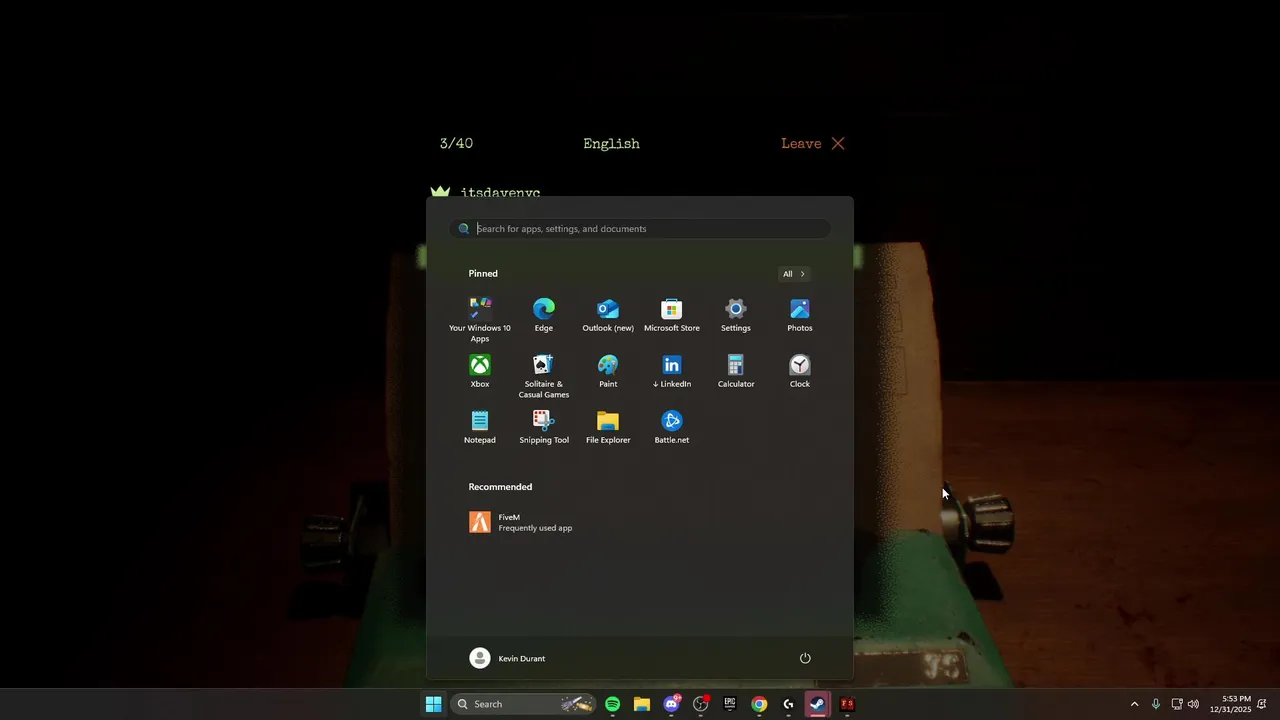Open Spotify from the taskbar
Viewport: 1280px width, 720px height.
tap(612, 704)
